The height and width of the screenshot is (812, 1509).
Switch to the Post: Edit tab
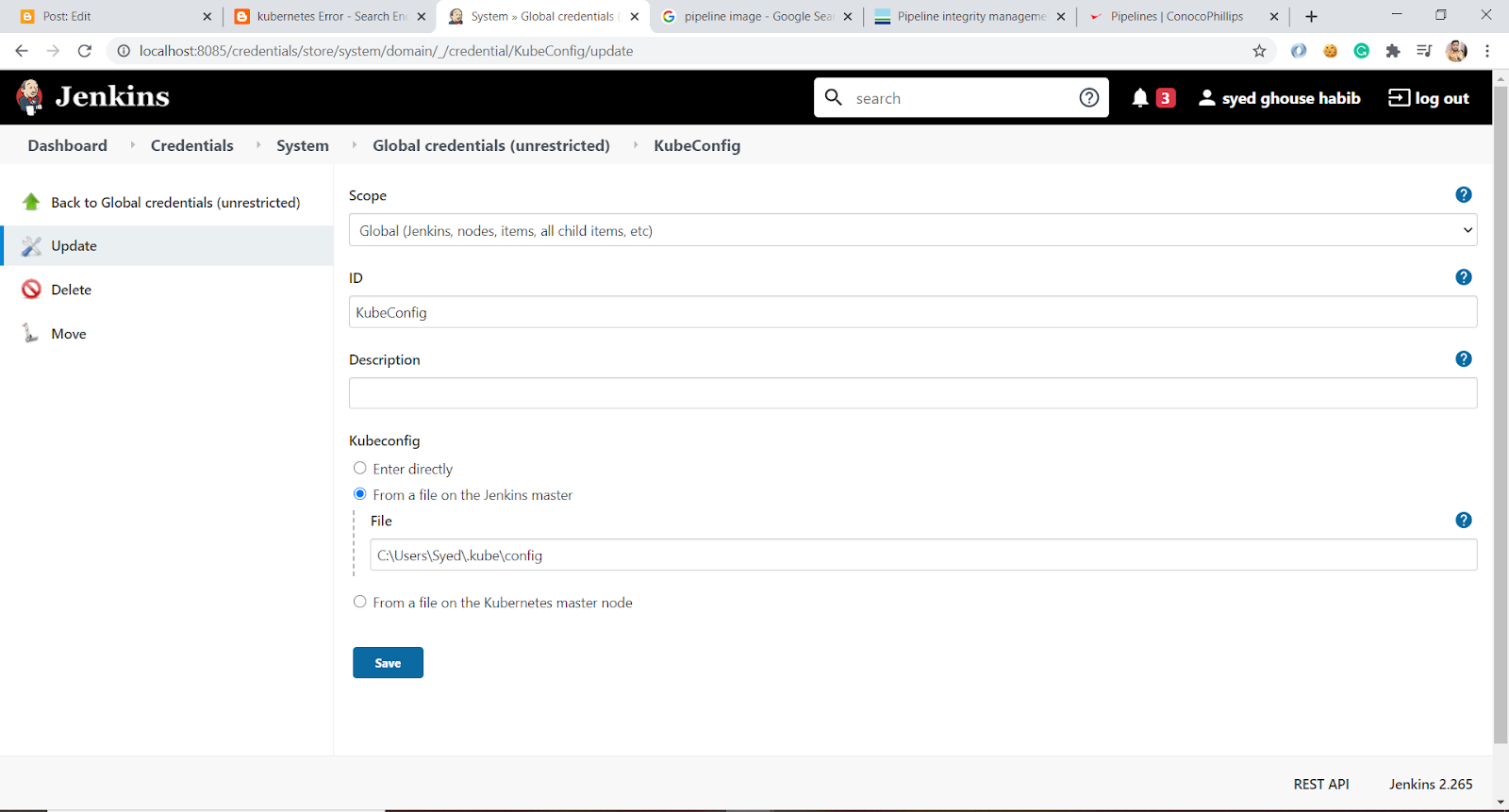click(115, 16)
